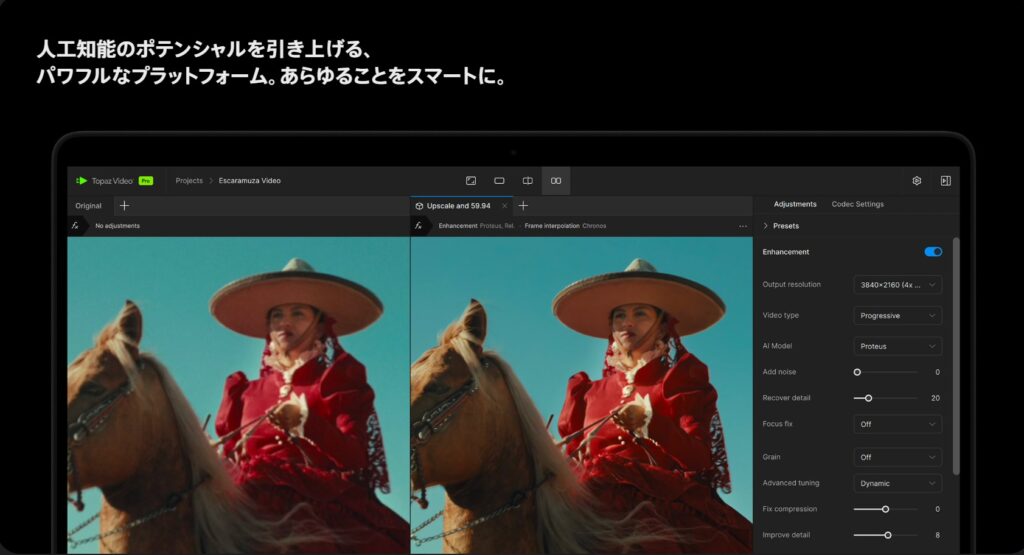Activate the side-by-side view icon
This screenshot has width=1024, height=555.
pyautogui.click(x=556, y=181)
